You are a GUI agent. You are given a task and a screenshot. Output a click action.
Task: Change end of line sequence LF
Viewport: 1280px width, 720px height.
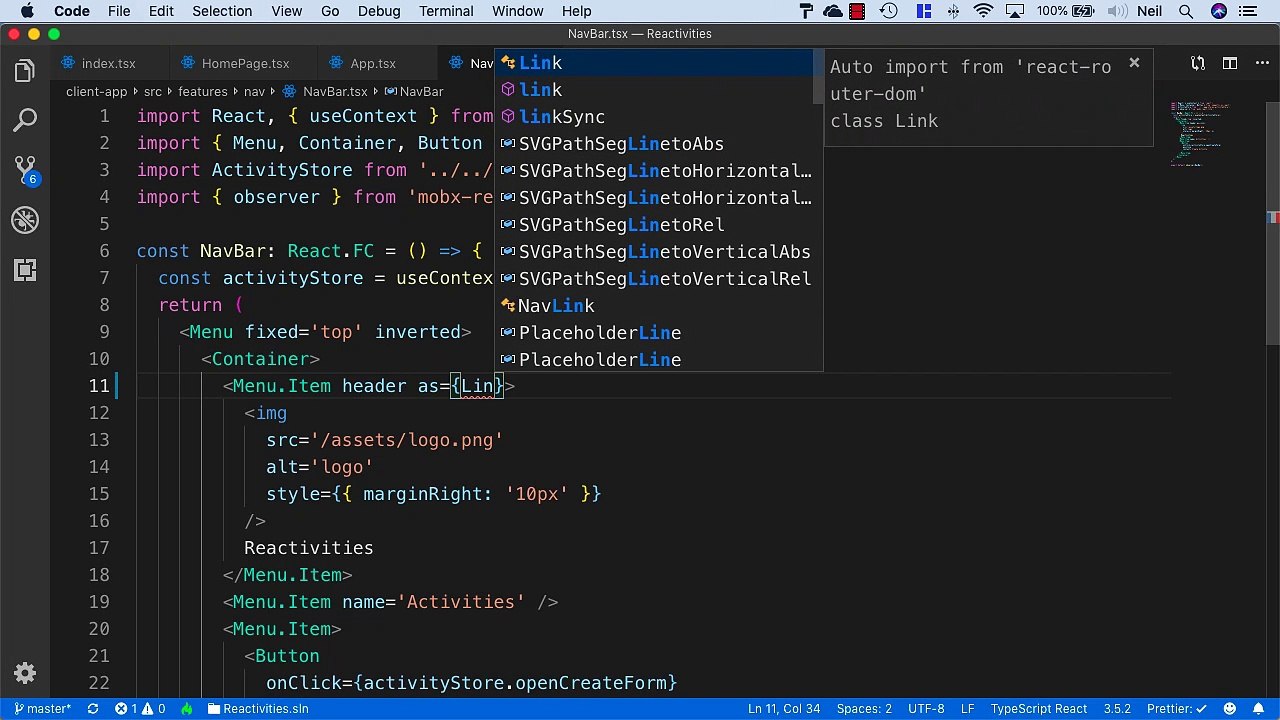click(x=967, y=709)
